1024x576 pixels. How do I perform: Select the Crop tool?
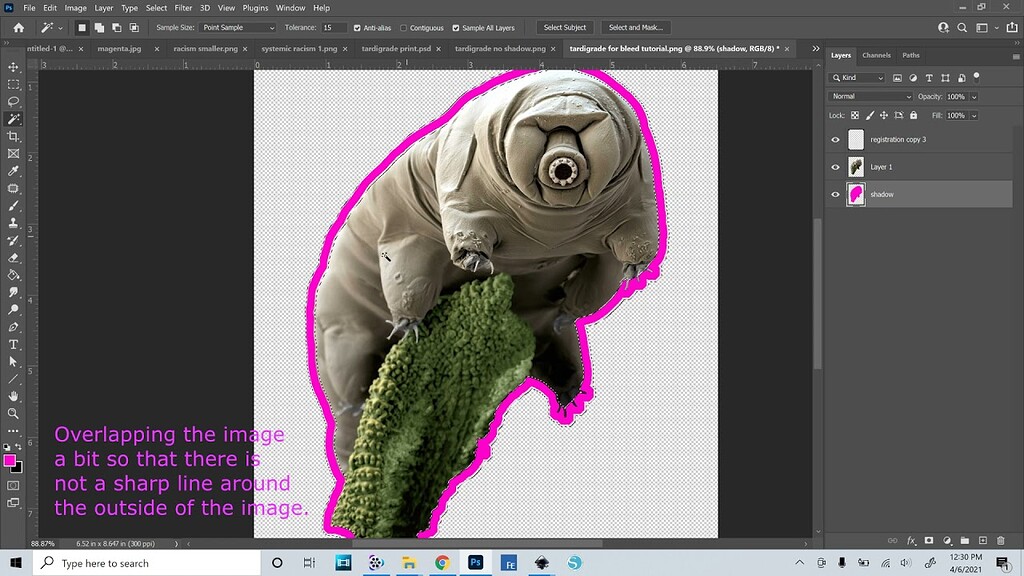(13, 136)
